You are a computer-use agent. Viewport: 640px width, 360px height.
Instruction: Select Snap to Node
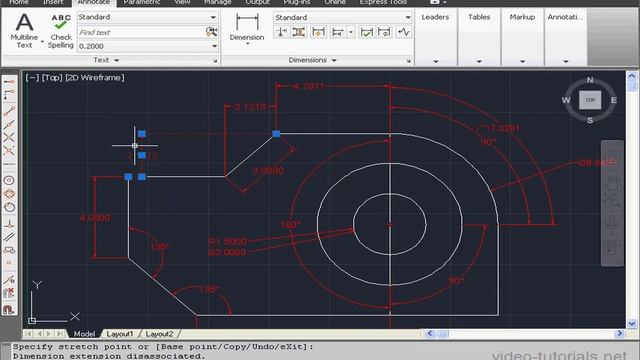point(9,262)
